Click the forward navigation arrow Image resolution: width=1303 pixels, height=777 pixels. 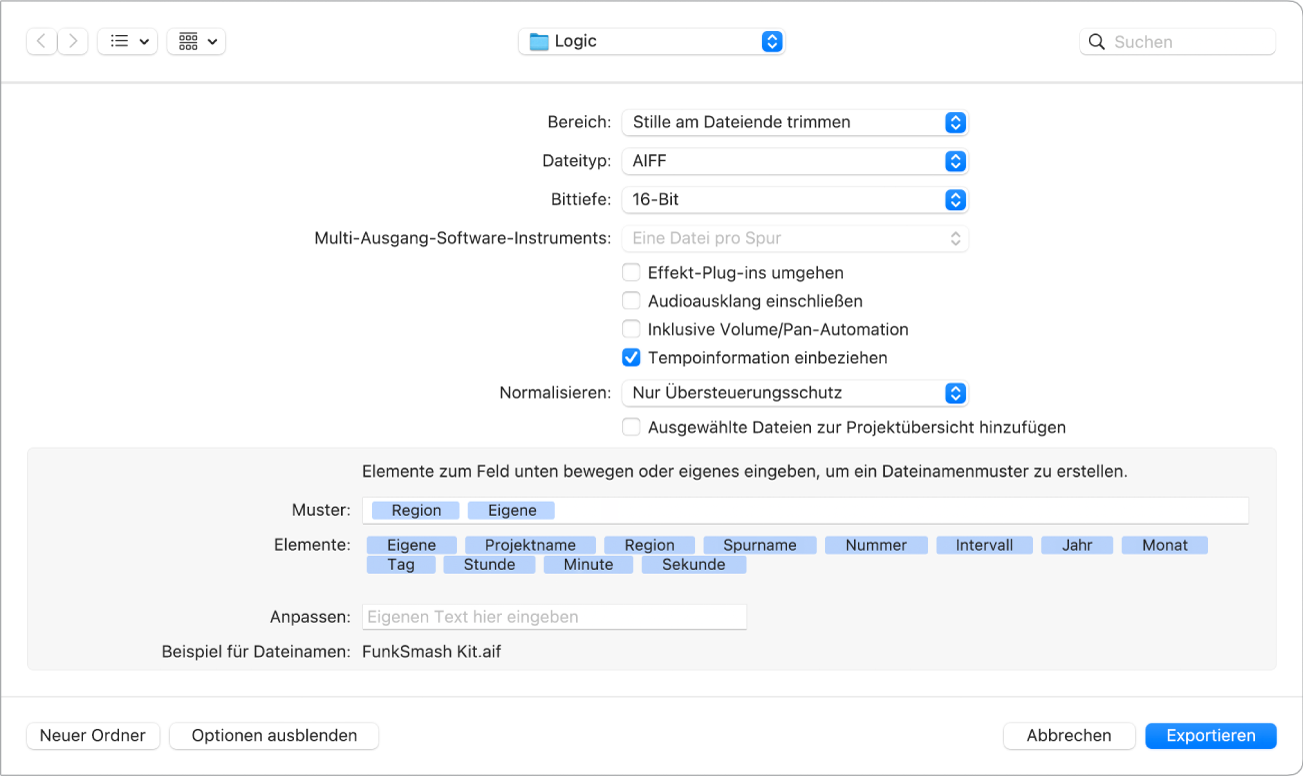pos(72,41)
